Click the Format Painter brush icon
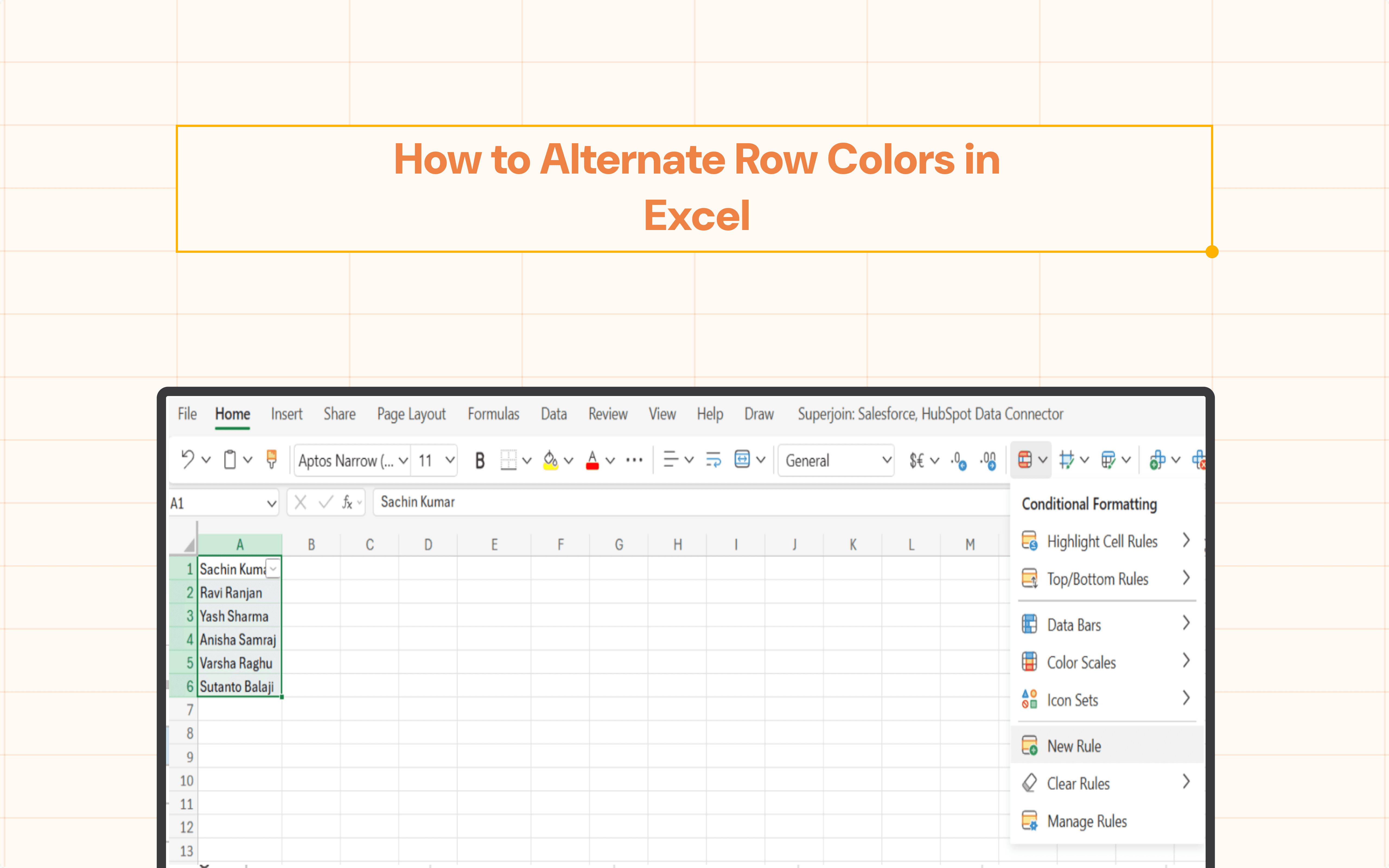Image resolution: width=1389 pixels, height=868 pixels. tap(272, 460)
